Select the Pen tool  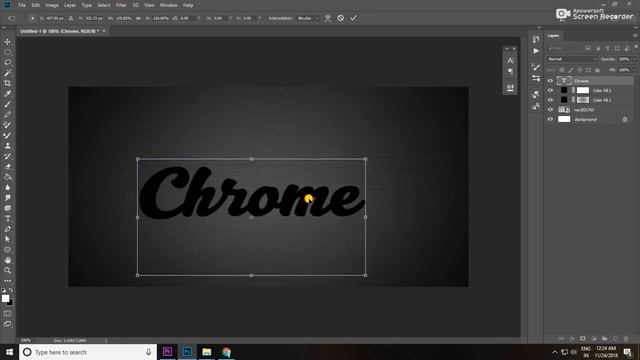point(7,229)
